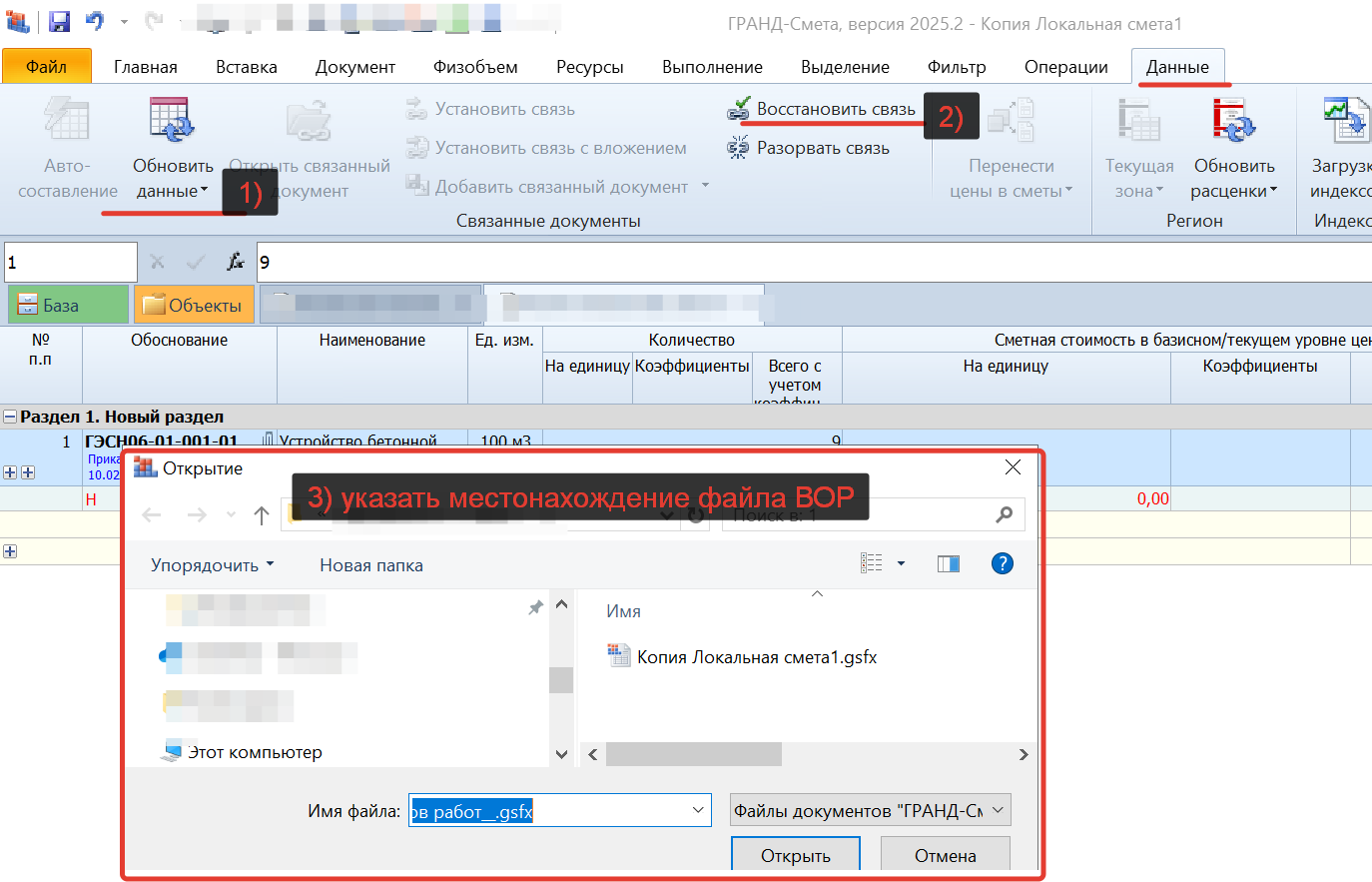The height and width of the screenshot is (882, 1372).
Task: Click the formula bar cancel X icon
Action: point(157,262)
